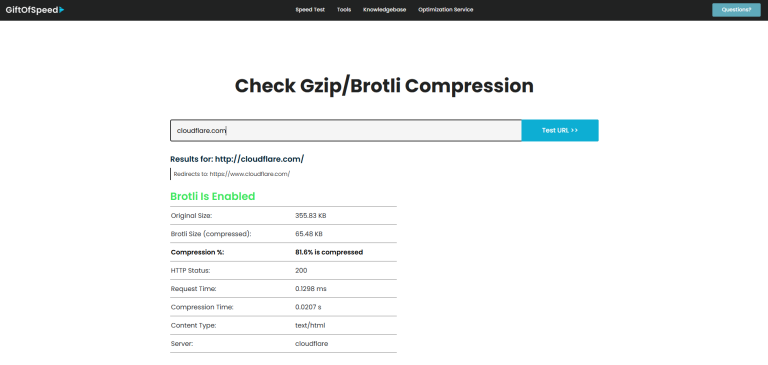Image resolution: width=768 pixels, height=365 pixels.
Task: Open the Tools menu
Action: 344,10
